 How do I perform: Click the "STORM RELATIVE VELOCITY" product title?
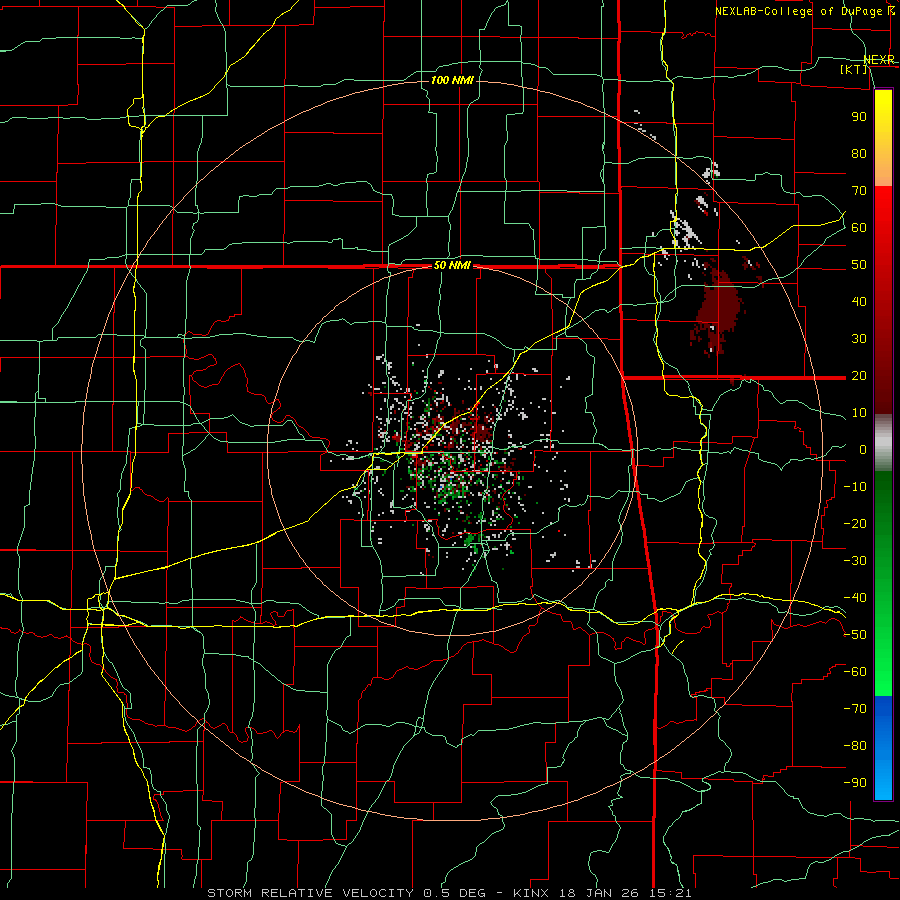310,893
